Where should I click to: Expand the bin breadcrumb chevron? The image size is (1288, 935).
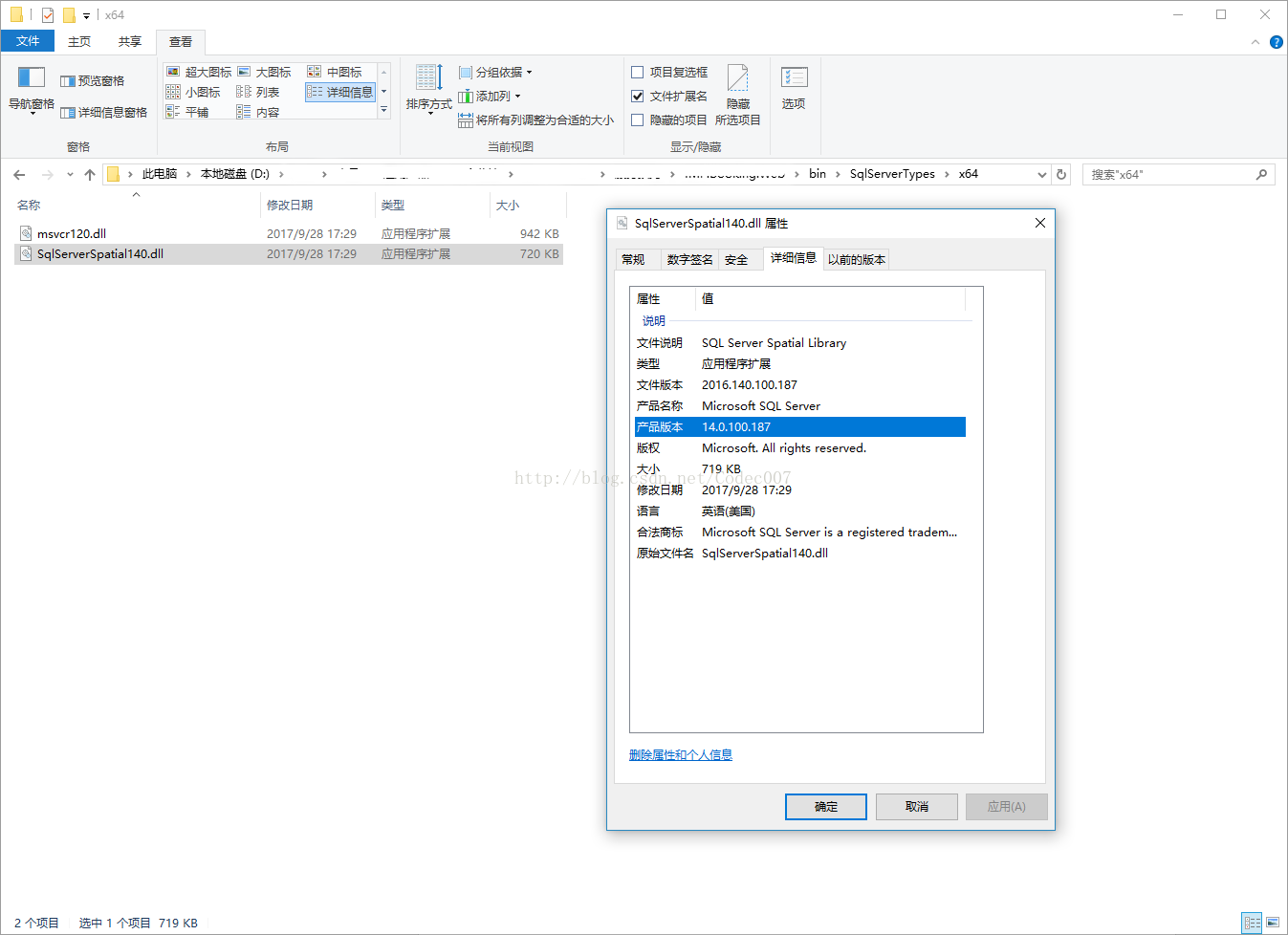click(838, 174)
